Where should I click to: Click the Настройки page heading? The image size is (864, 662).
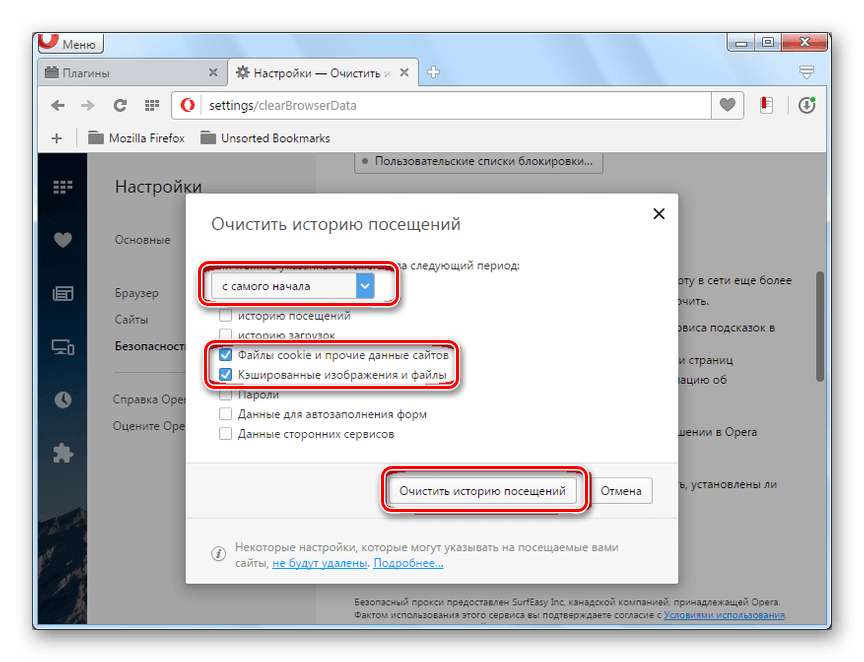point(158,187)
